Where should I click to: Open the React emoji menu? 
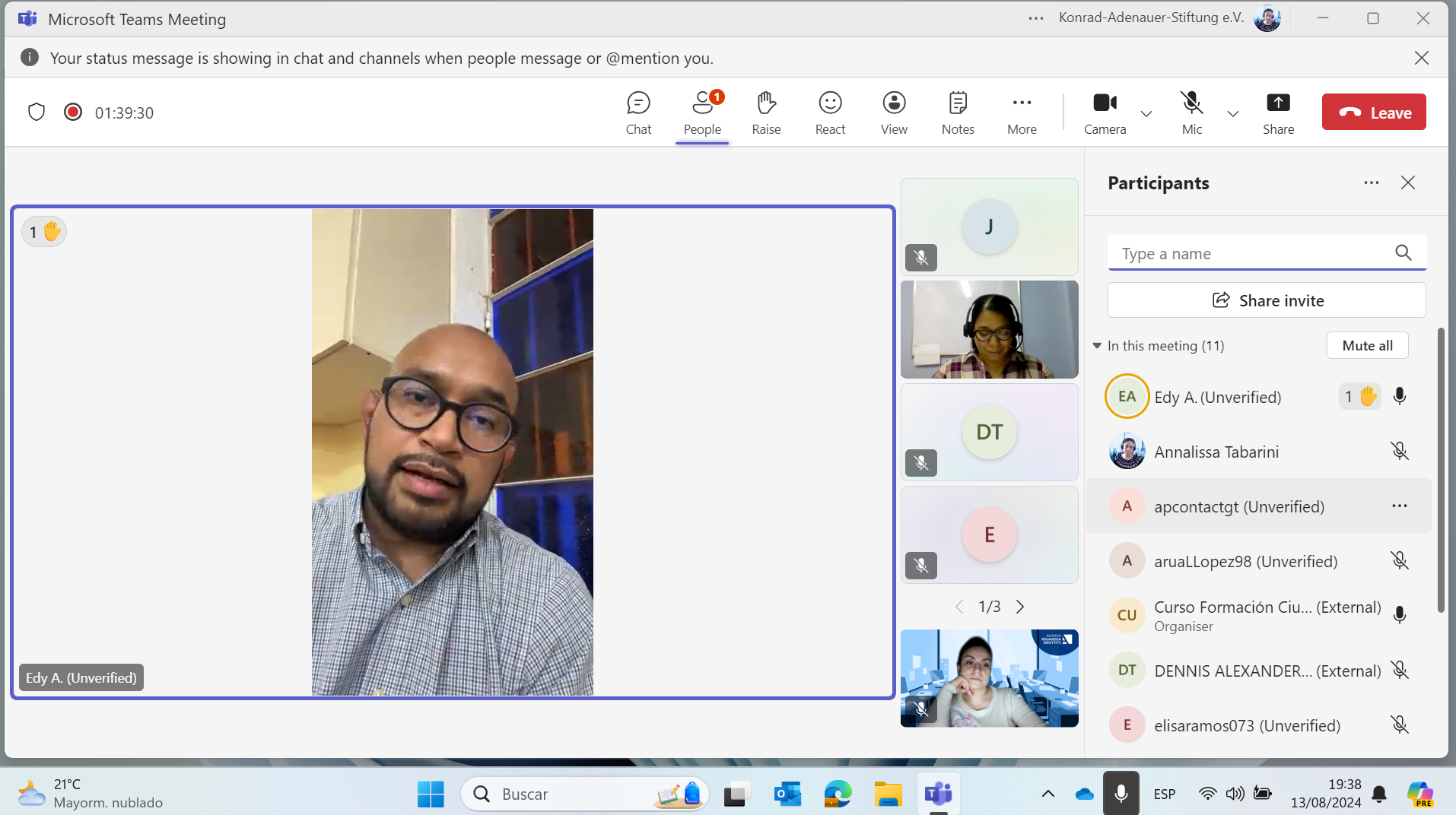(830, 113)
